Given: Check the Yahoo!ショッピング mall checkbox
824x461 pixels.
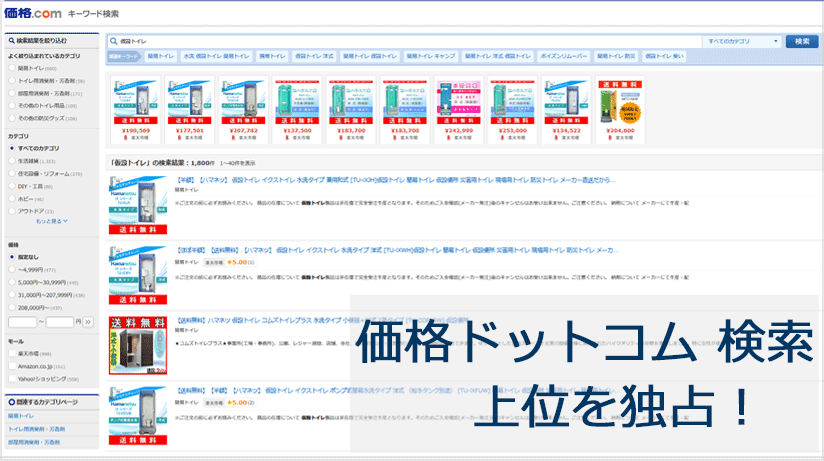Looking at the screenshot, I should click(x=13, y=379).
